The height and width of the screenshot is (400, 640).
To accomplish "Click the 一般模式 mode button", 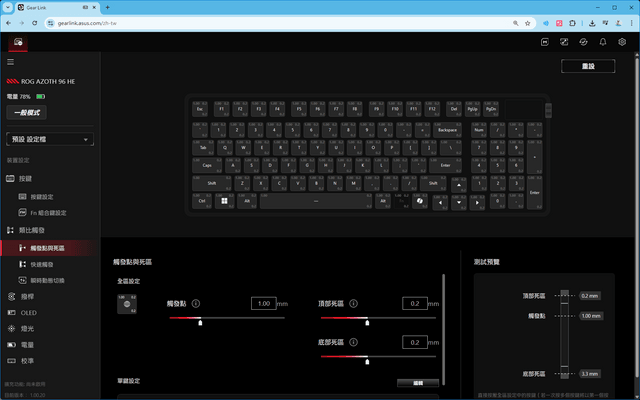I will [27, 112].
